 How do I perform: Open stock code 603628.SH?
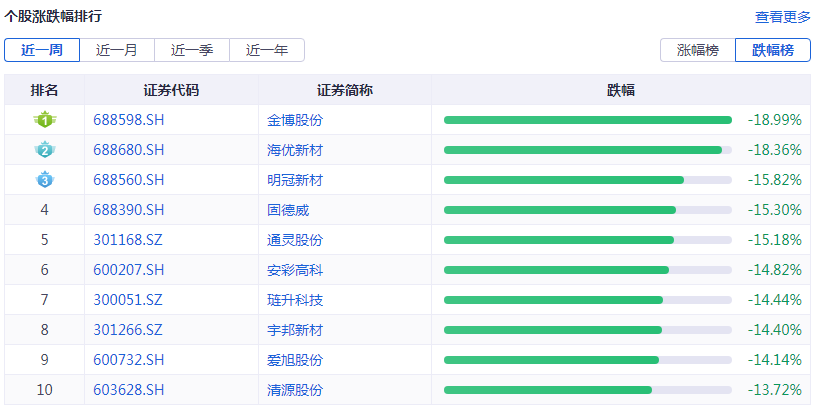[129, 390]
